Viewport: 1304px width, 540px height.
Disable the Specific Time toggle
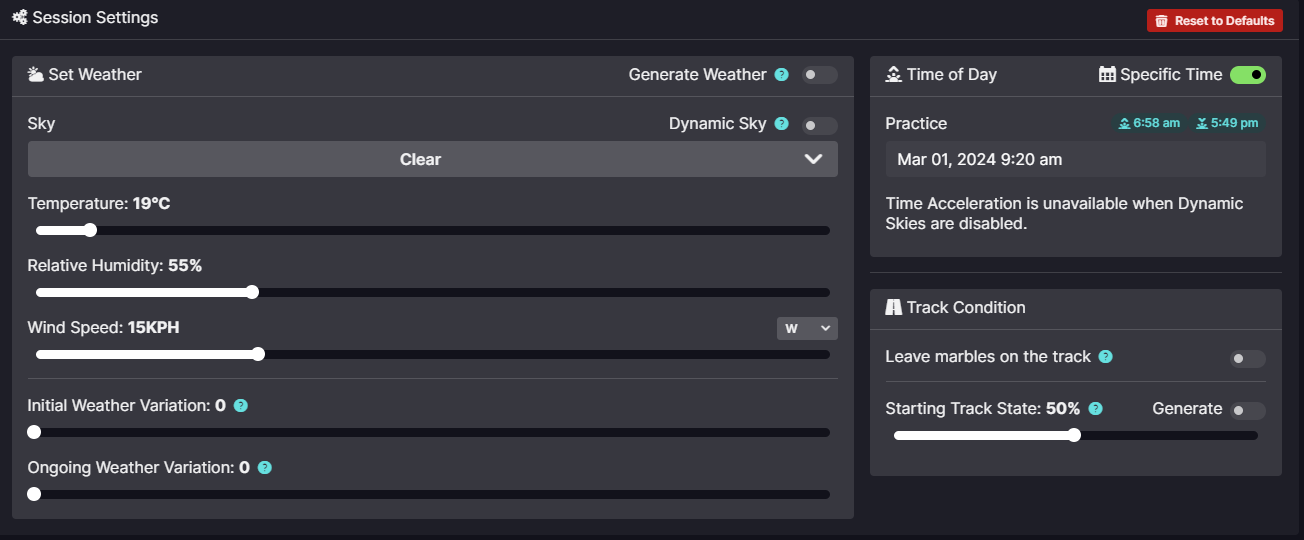pyautogui.click(x=1247, y=75)
